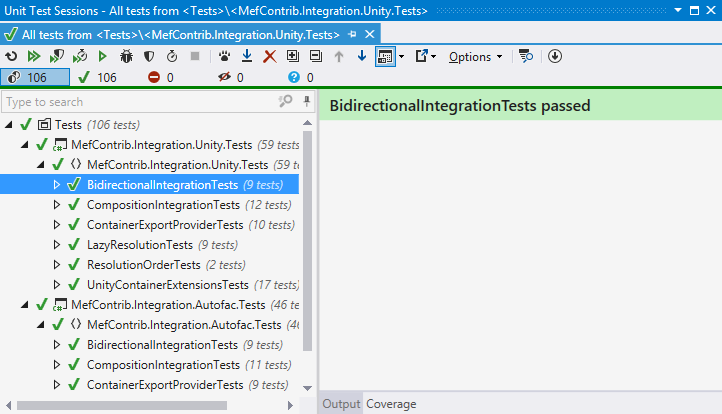
Task: Pin the search box with pushpin icon
Action: (307, 101)
